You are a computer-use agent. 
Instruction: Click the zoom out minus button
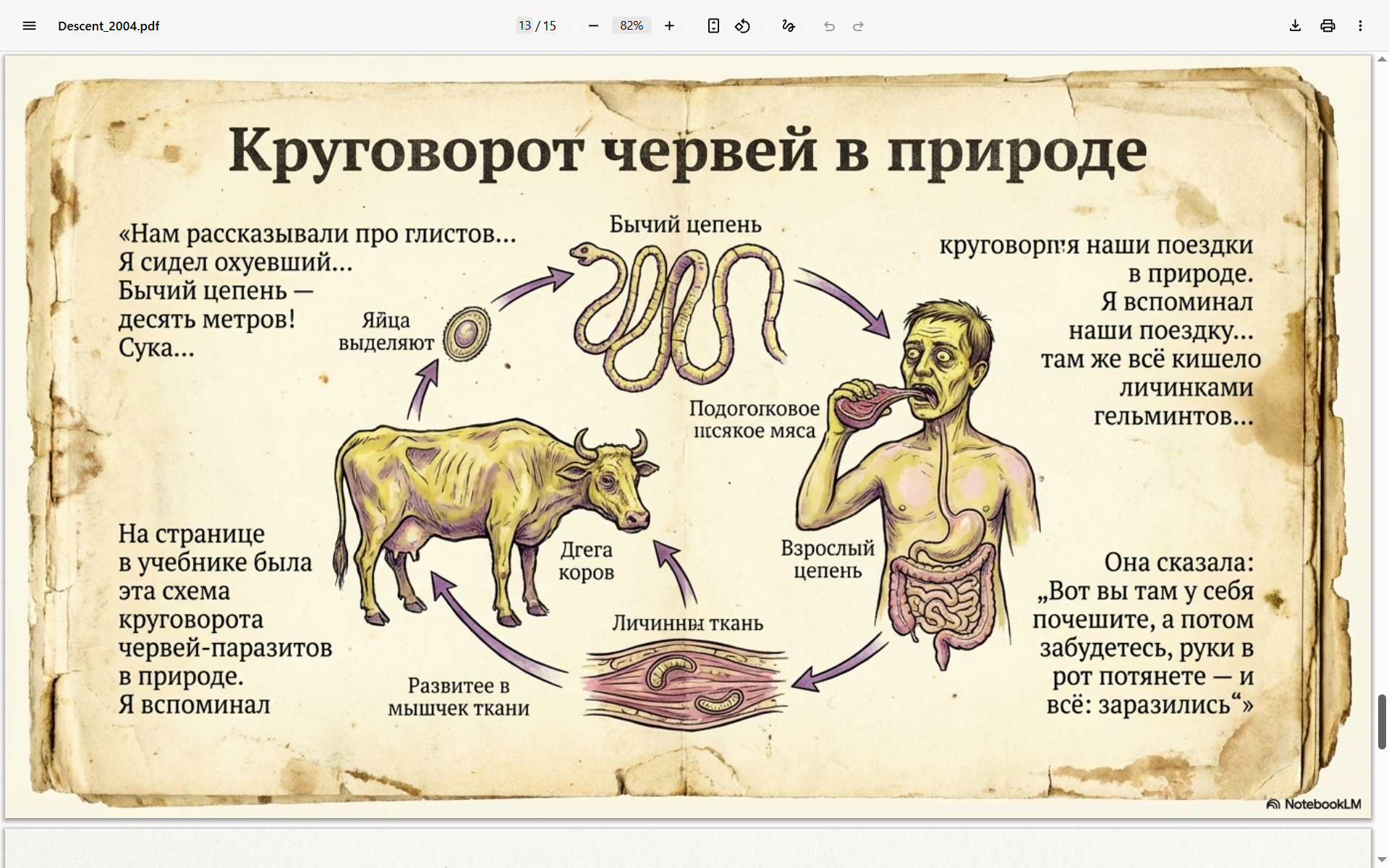pos(593,26)
